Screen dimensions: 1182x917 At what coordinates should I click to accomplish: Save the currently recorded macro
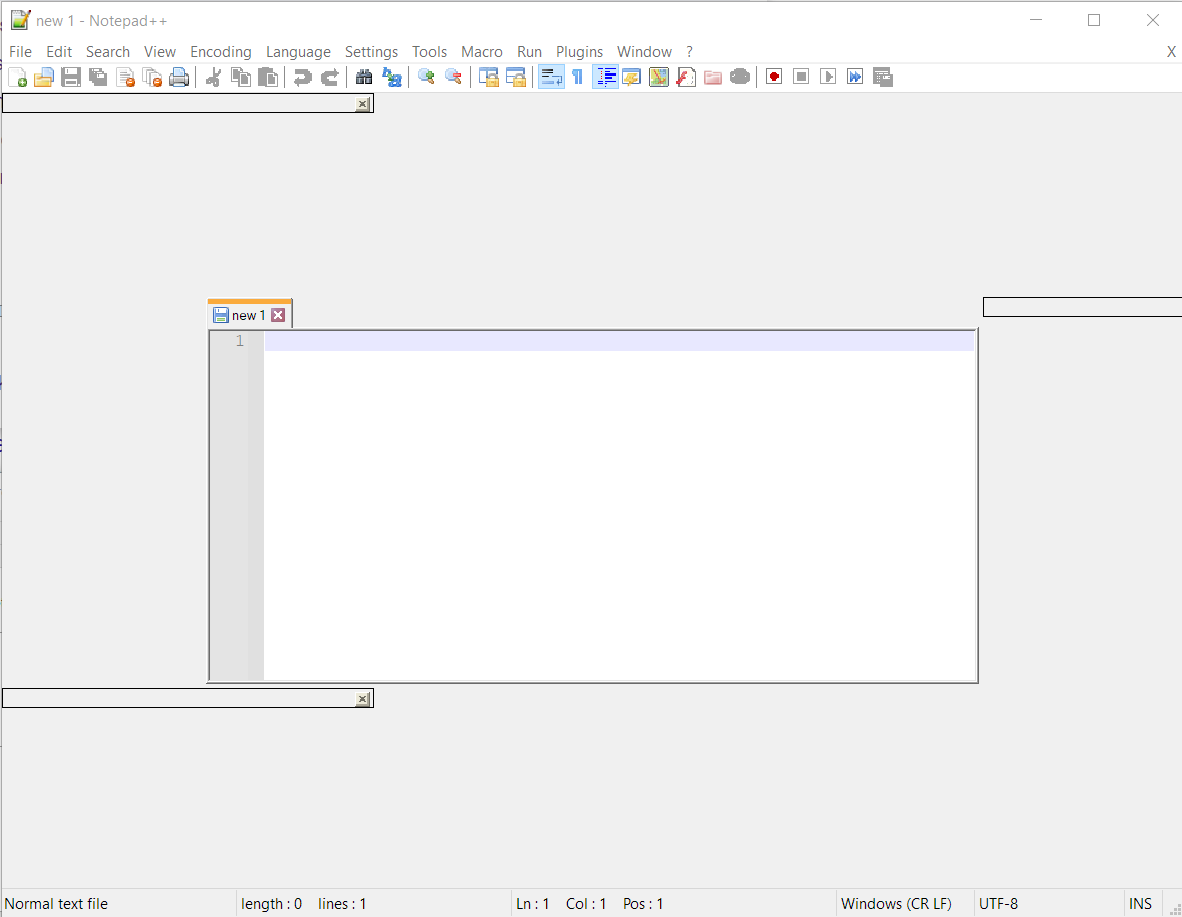point(883,77)
